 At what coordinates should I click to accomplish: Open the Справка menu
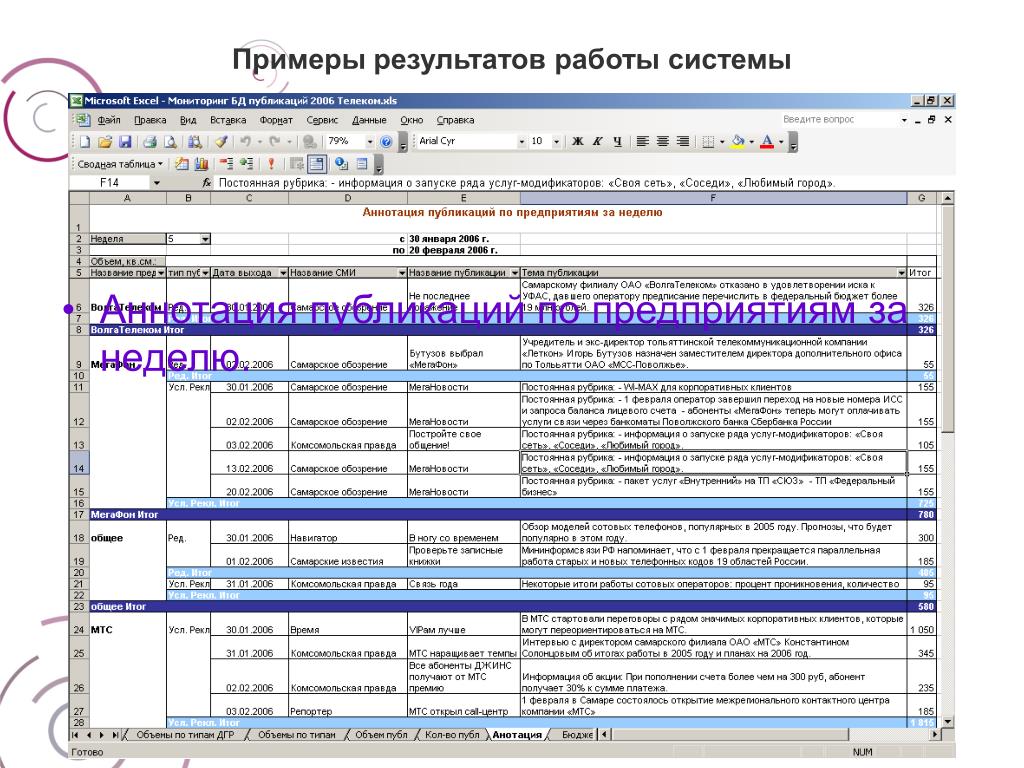click(x=455, y=120)
